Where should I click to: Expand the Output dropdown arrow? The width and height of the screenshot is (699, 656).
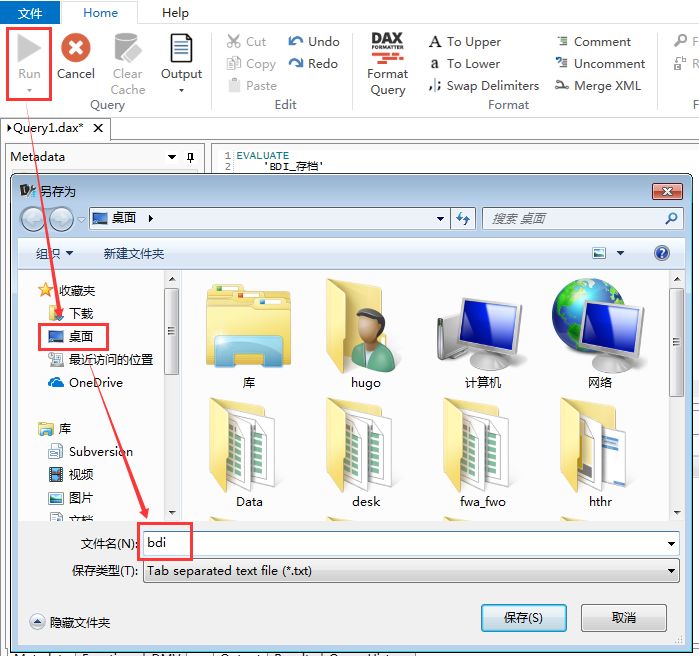(x=181, y=90)
